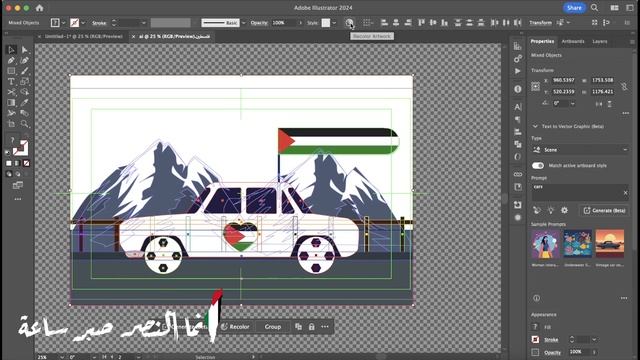Select reference point locator in Transform
The height and width of the screenshot is (360, 640).
(x=535, y=86)
